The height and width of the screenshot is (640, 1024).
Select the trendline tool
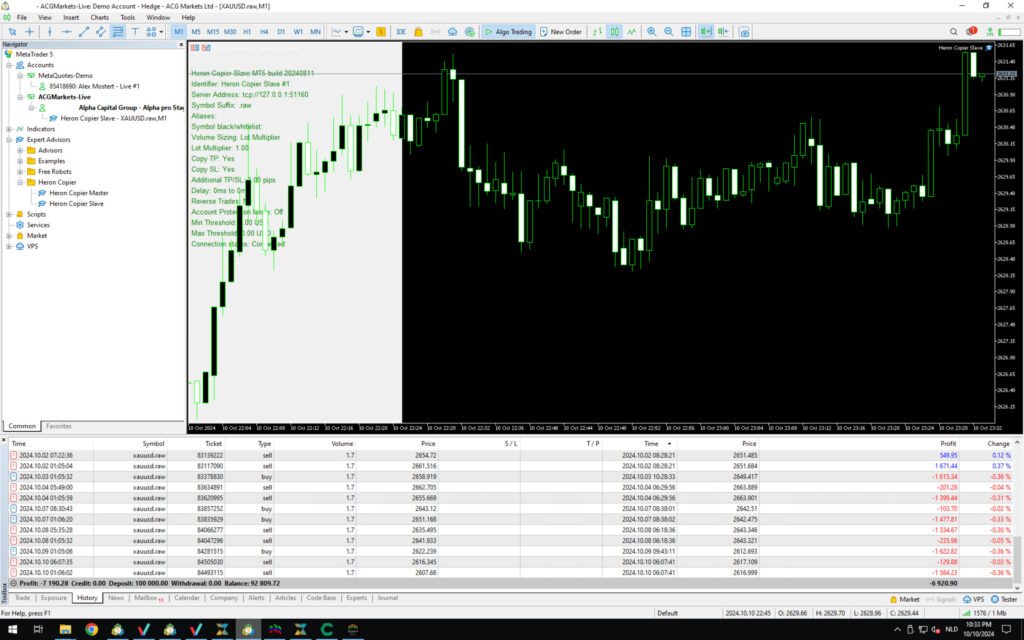(x=84, y=31)
